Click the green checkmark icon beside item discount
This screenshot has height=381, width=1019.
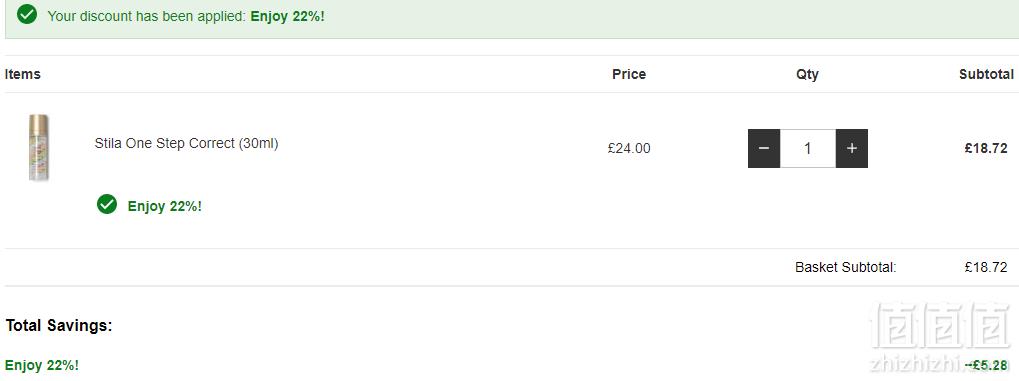pyautogui.click(x=107, y=204)
